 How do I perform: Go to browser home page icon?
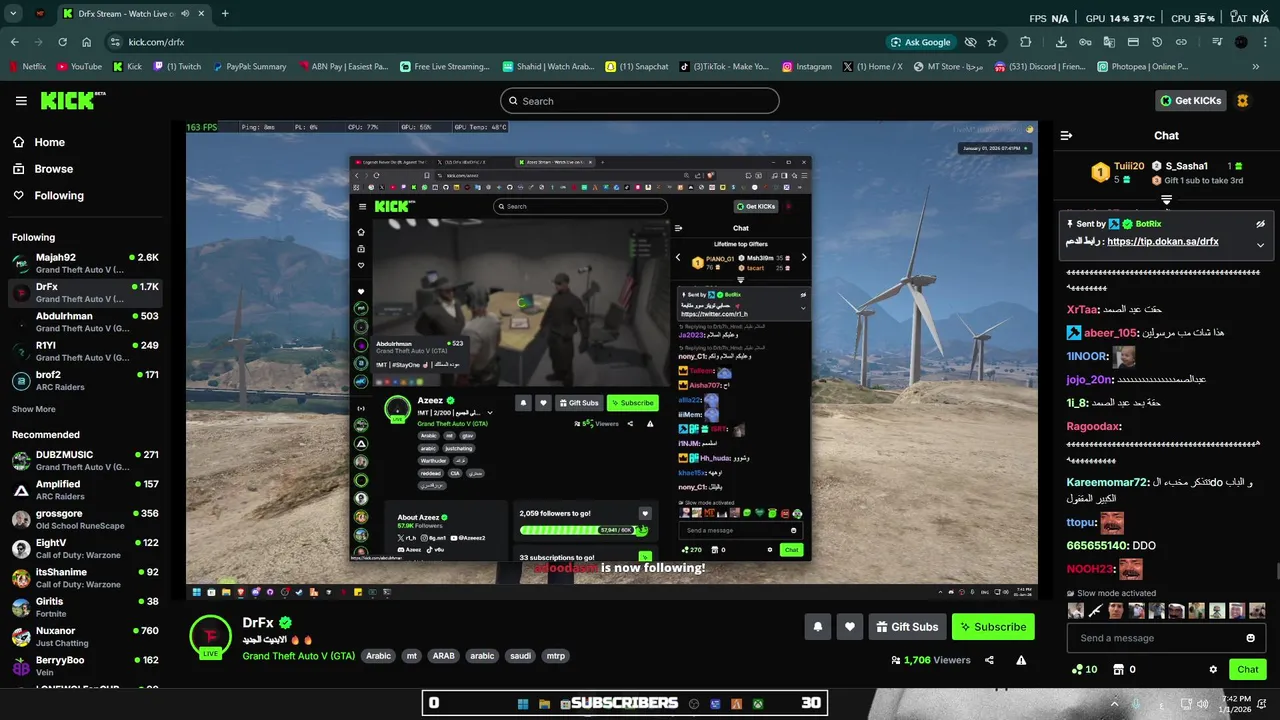(86, 42)
